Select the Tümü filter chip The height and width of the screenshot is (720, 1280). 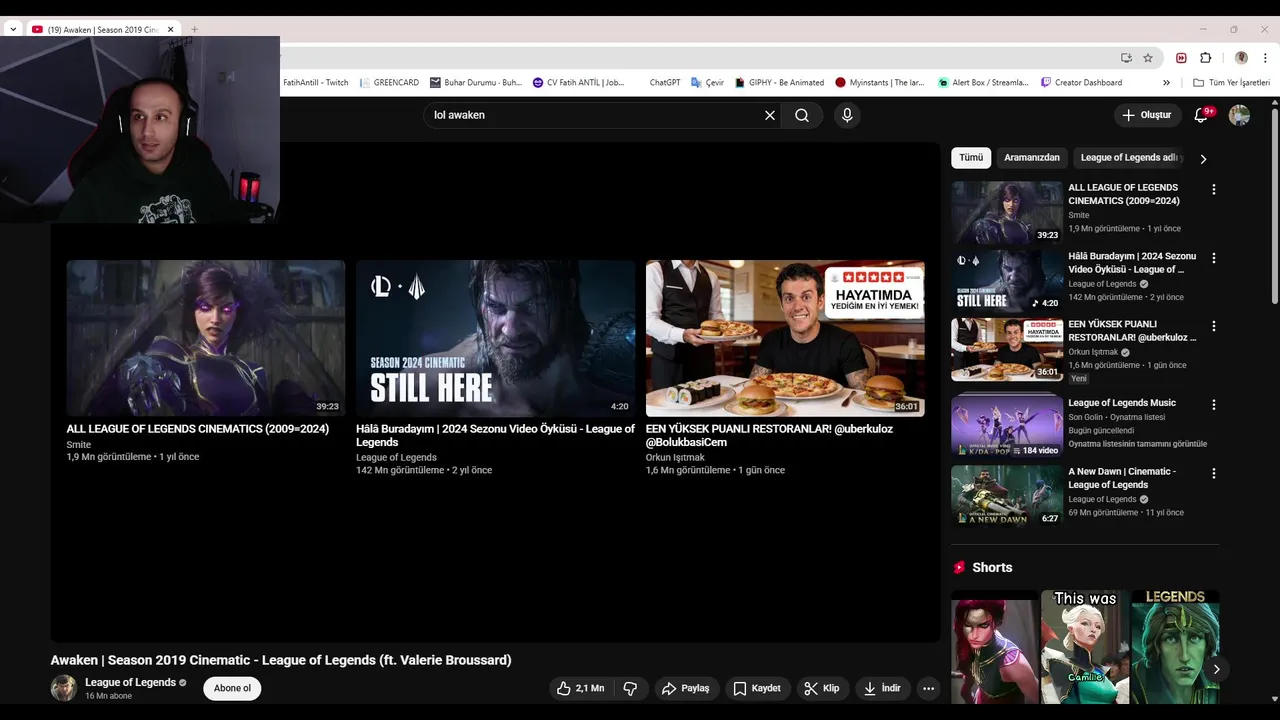tap(971, 157)
